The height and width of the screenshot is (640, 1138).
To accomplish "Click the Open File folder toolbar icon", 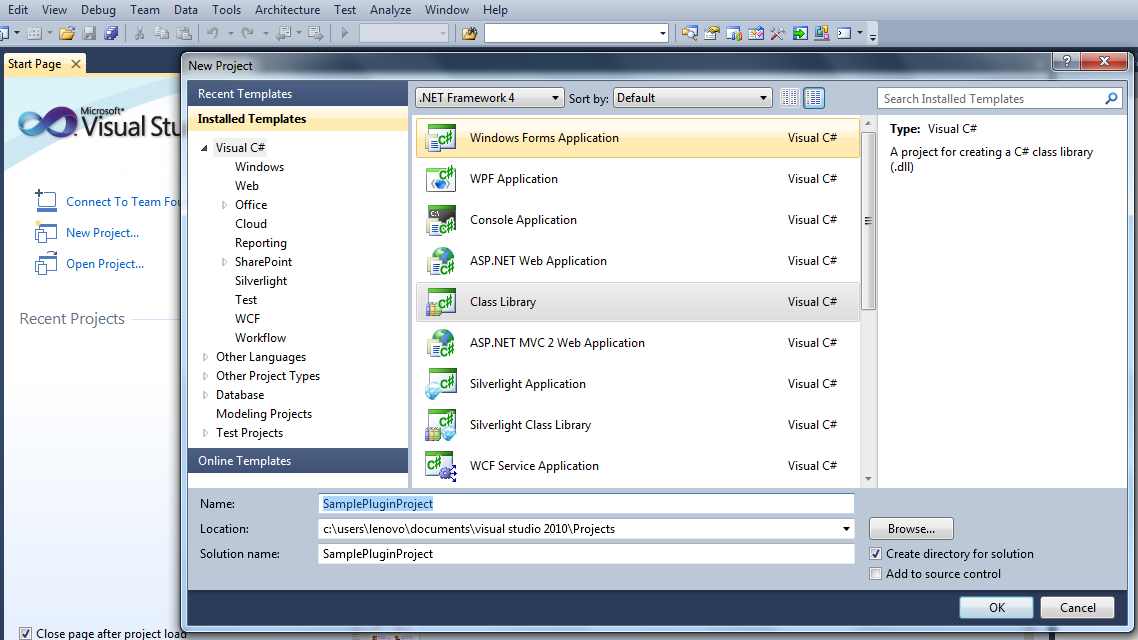I will 67,33.
